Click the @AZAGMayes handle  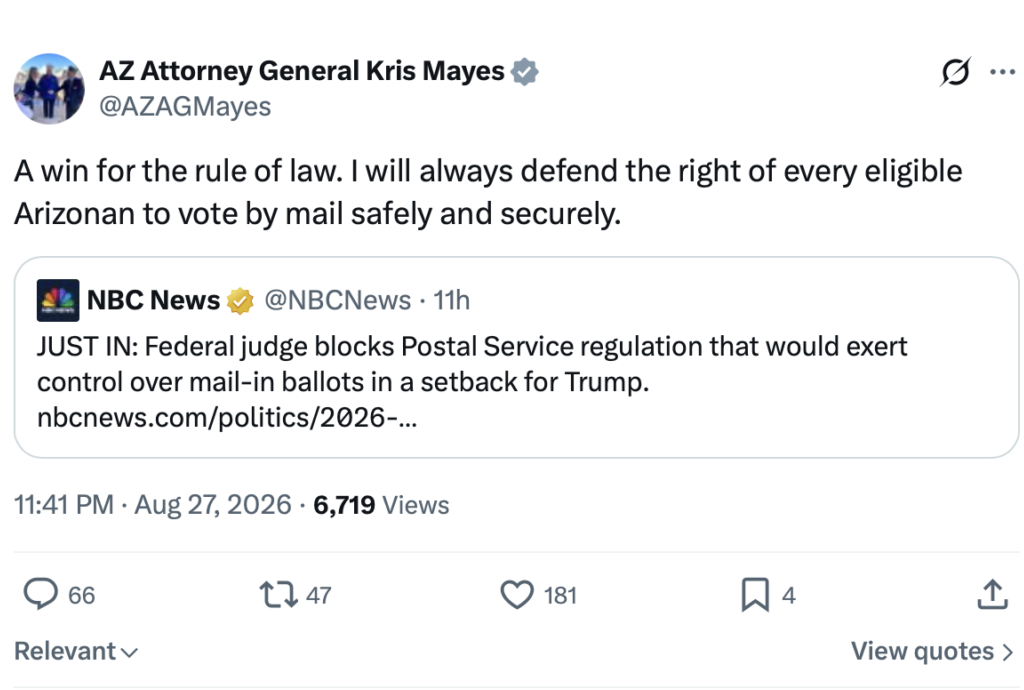[185, 106]
